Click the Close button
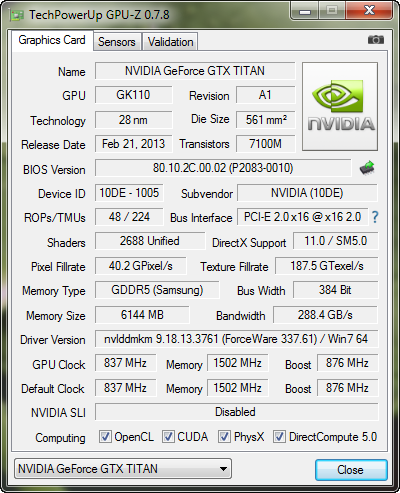This screenshot has height=493, width=400. [351, 470]
